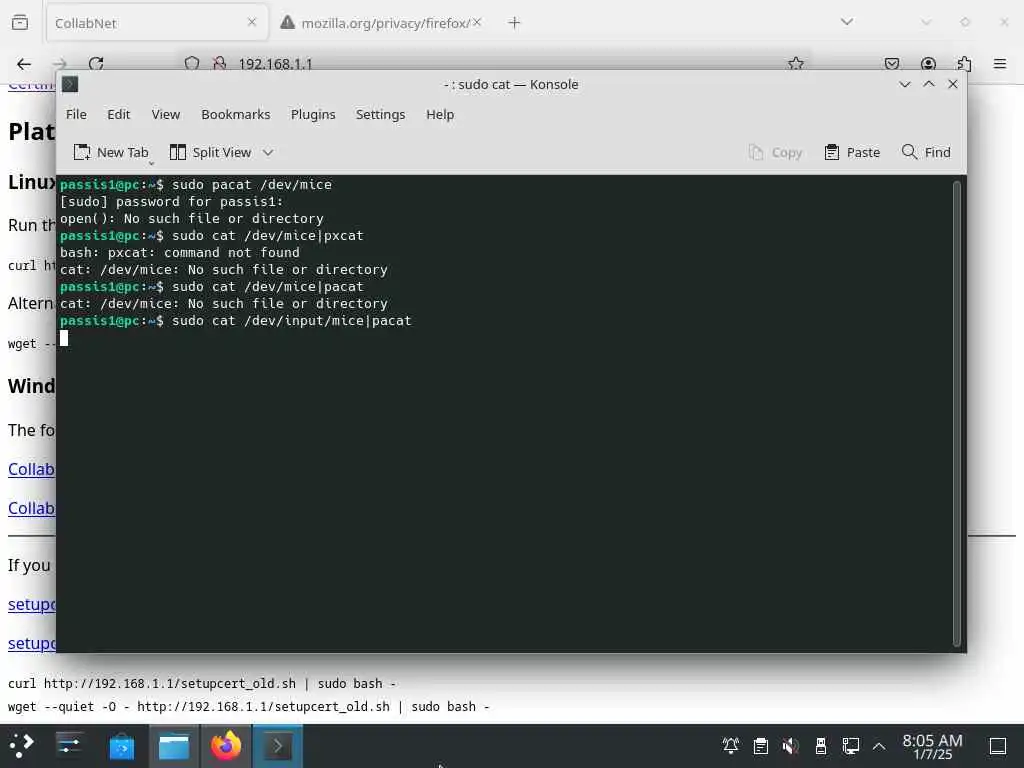Expand the Split View dropdown arrow

(268, 153)
